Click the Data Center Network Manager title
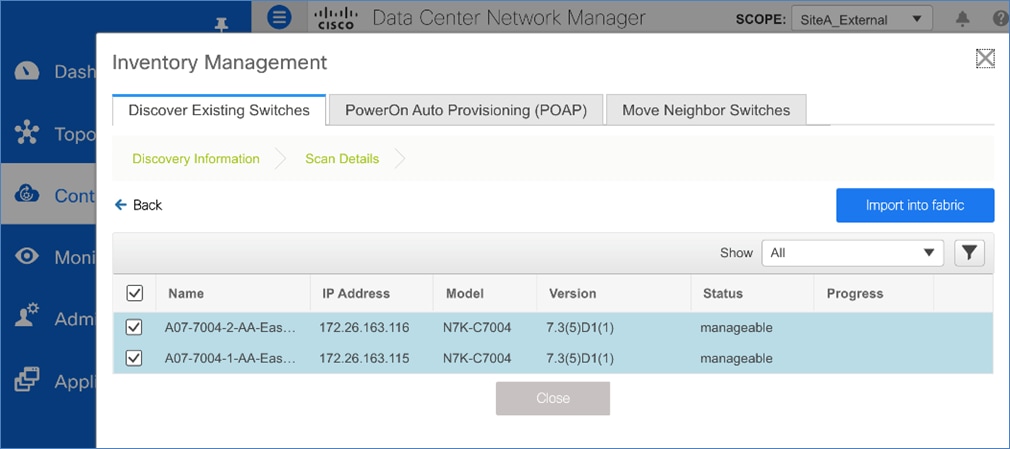Viewport: 1010px width, 449px height. [509, 18]
